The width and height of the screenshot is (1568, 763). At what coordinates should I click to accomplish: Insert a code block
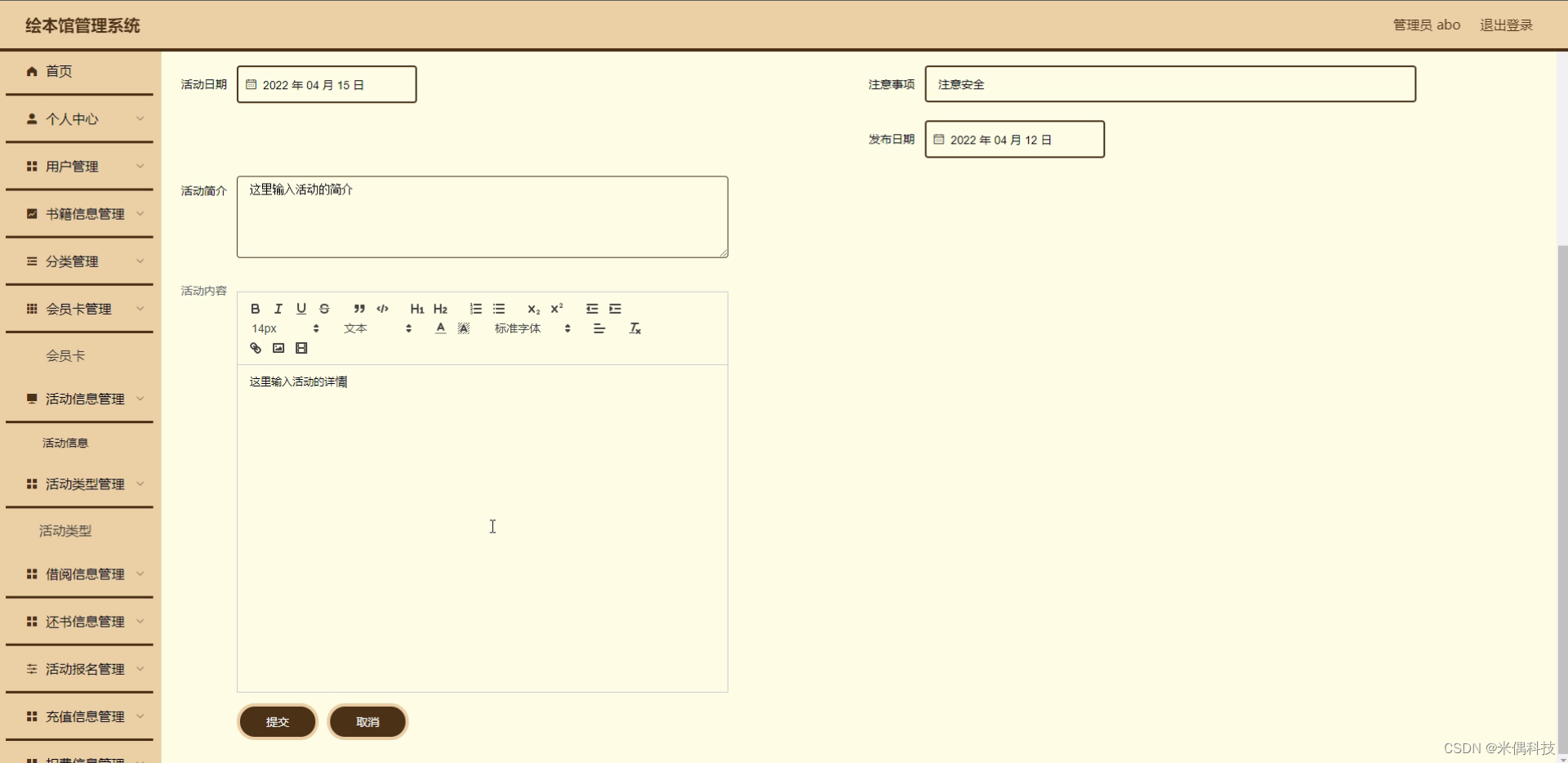(x=382, y=309)
